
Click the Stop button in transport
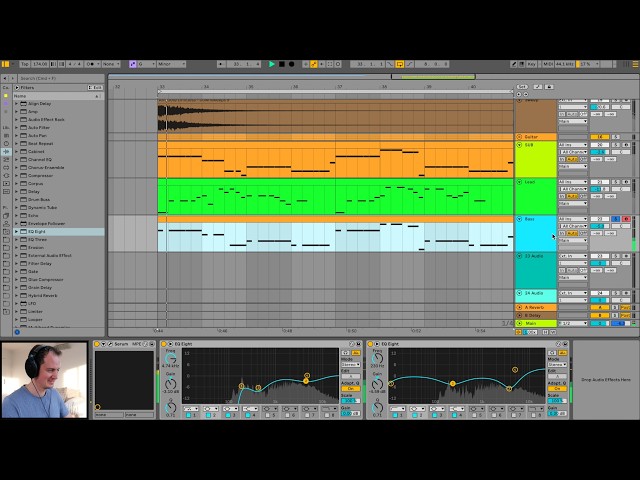[282, 64]
